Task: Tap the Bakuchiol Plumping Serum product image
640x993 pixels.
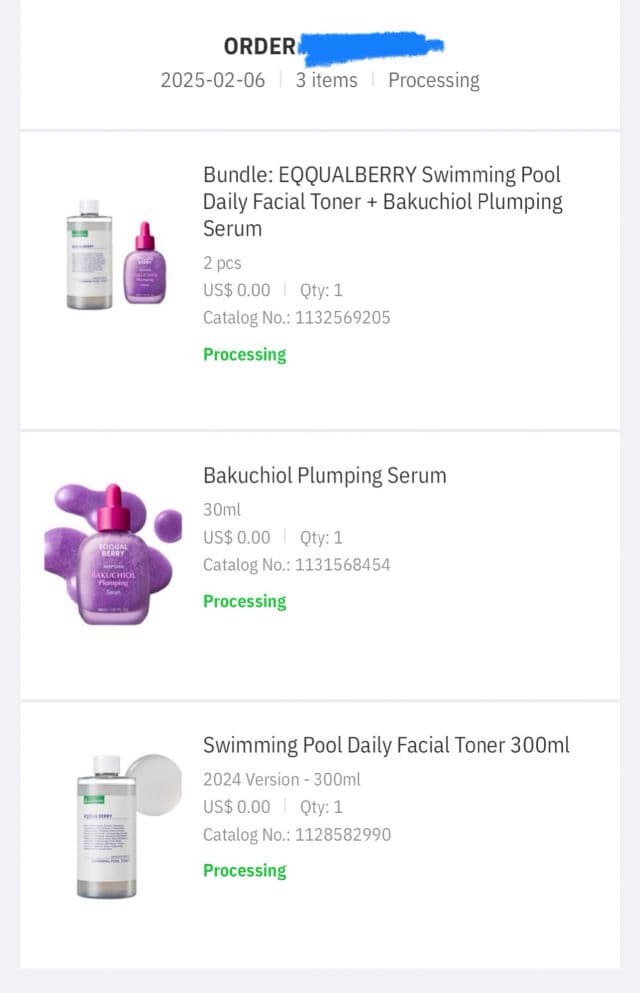Action: tap(113, 554)
